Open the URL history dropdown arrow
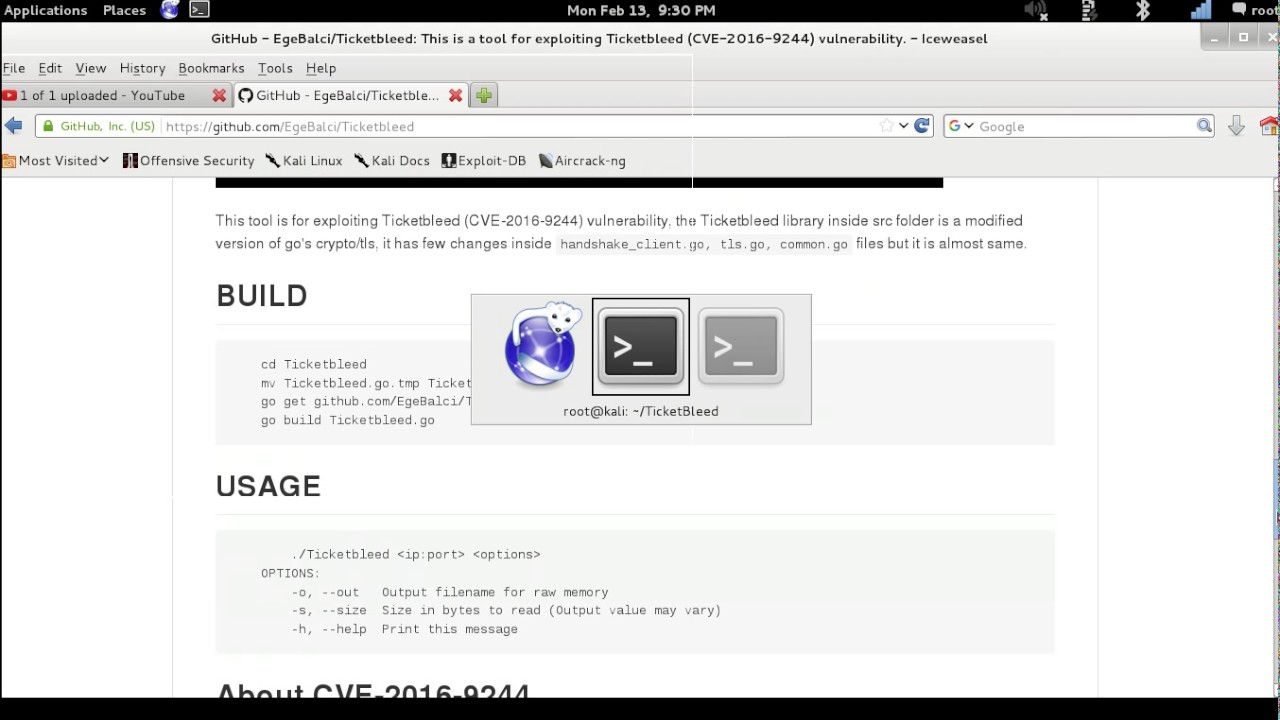The width and height of the screenshot is (1280, 720). (x=903, y=126)
